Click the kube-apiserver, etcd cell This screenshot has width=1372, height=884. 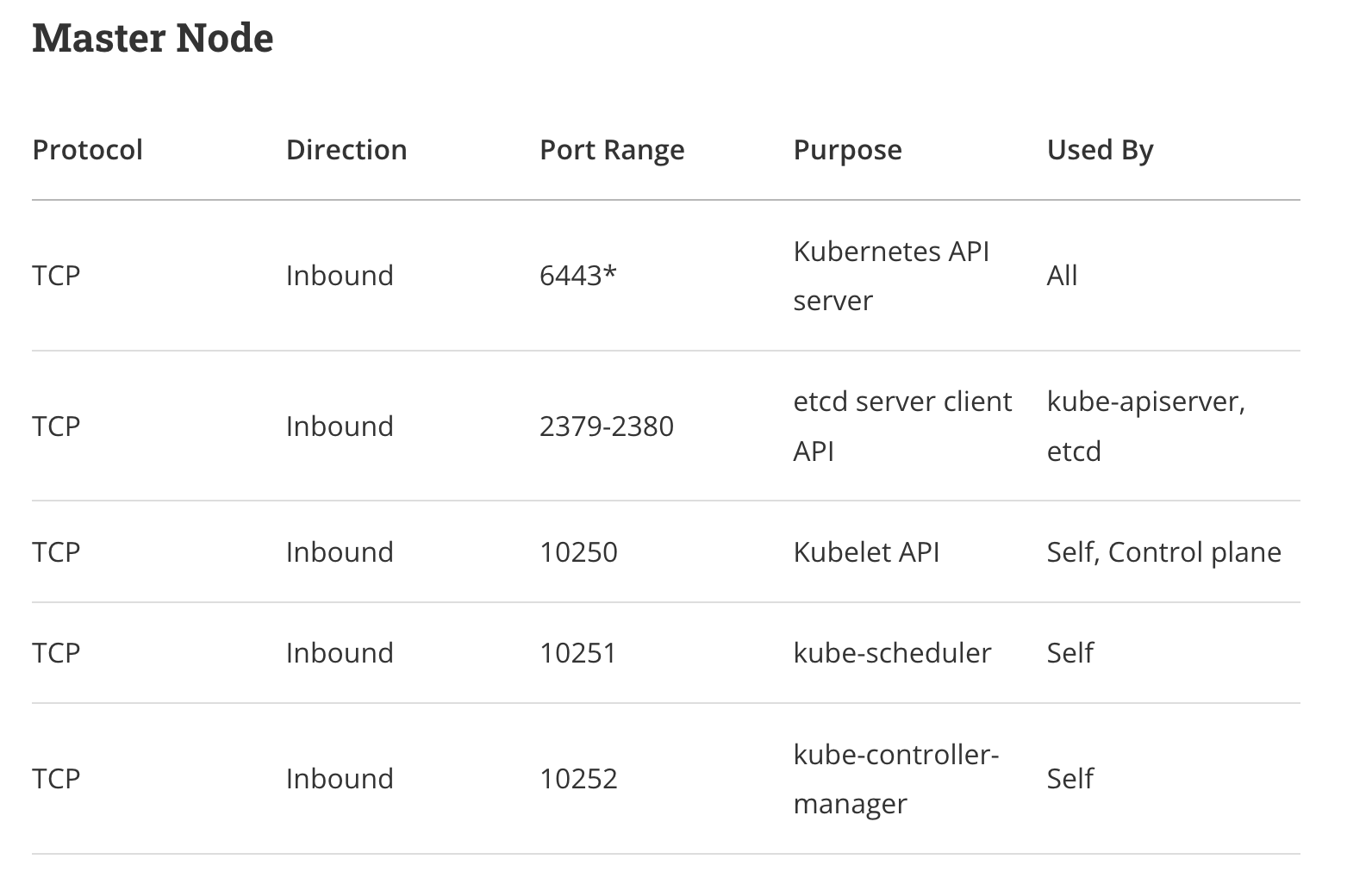(1146, 426)
